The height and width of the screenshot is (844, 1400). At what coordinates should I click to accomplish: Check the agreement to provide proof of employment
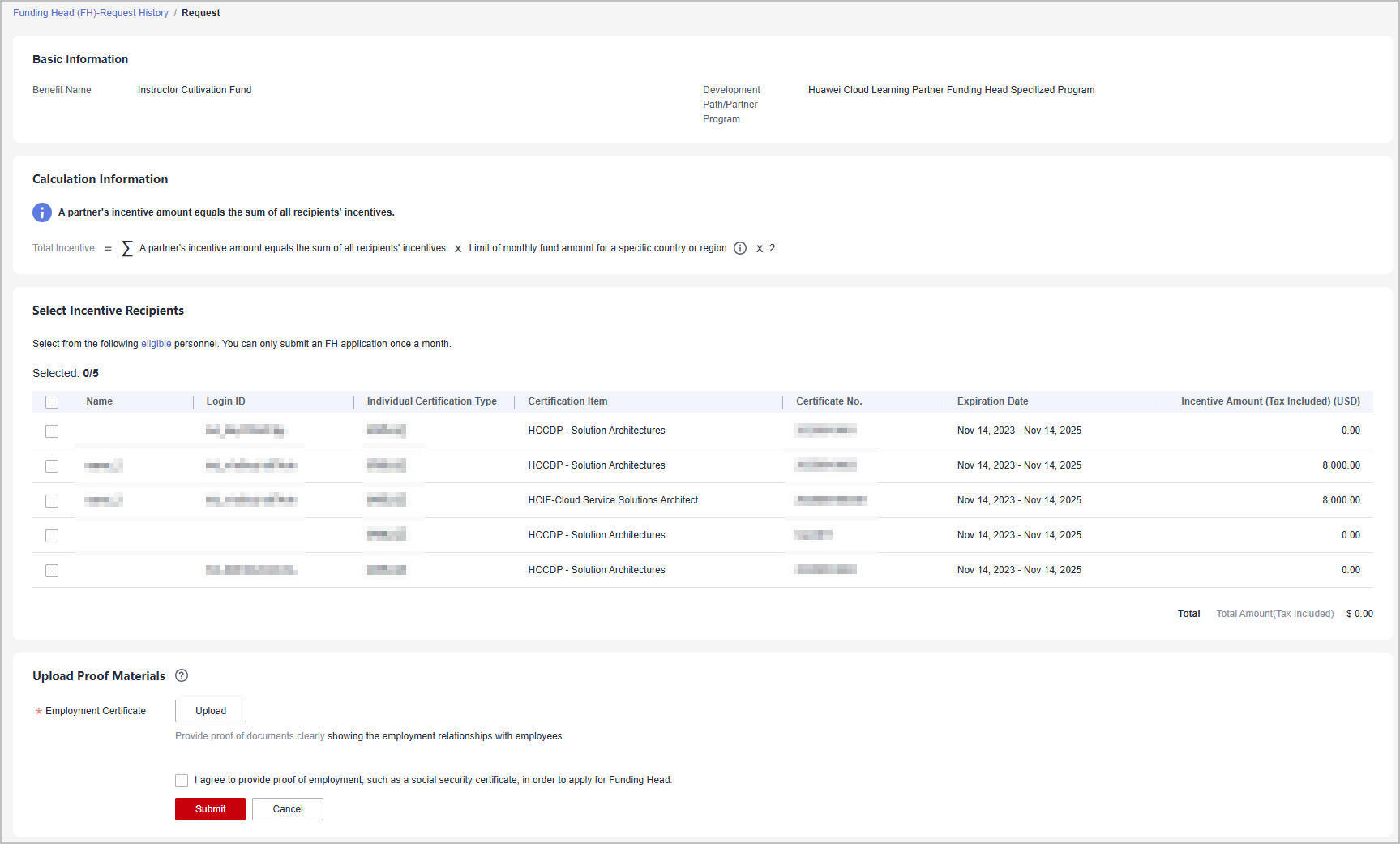click(x=182, y=781)
